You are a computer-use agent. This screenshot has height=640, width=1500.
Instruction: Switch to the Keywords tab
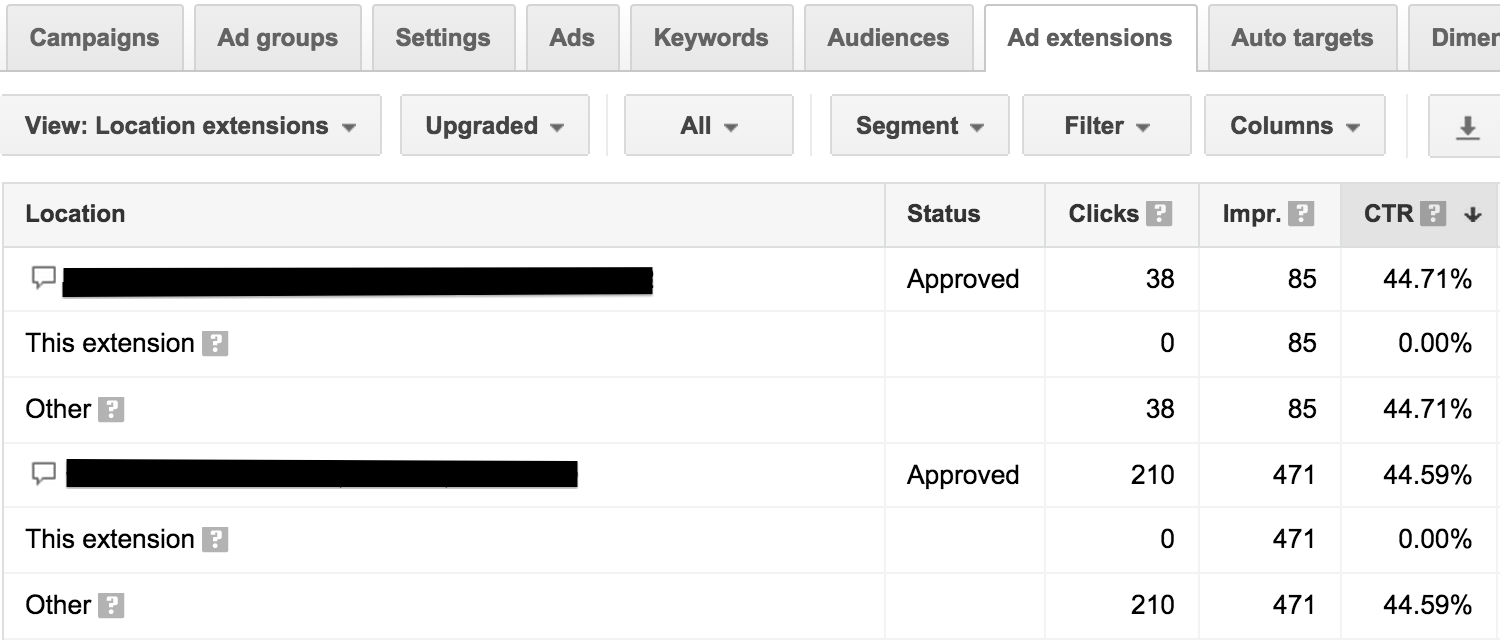click(711, 38)
